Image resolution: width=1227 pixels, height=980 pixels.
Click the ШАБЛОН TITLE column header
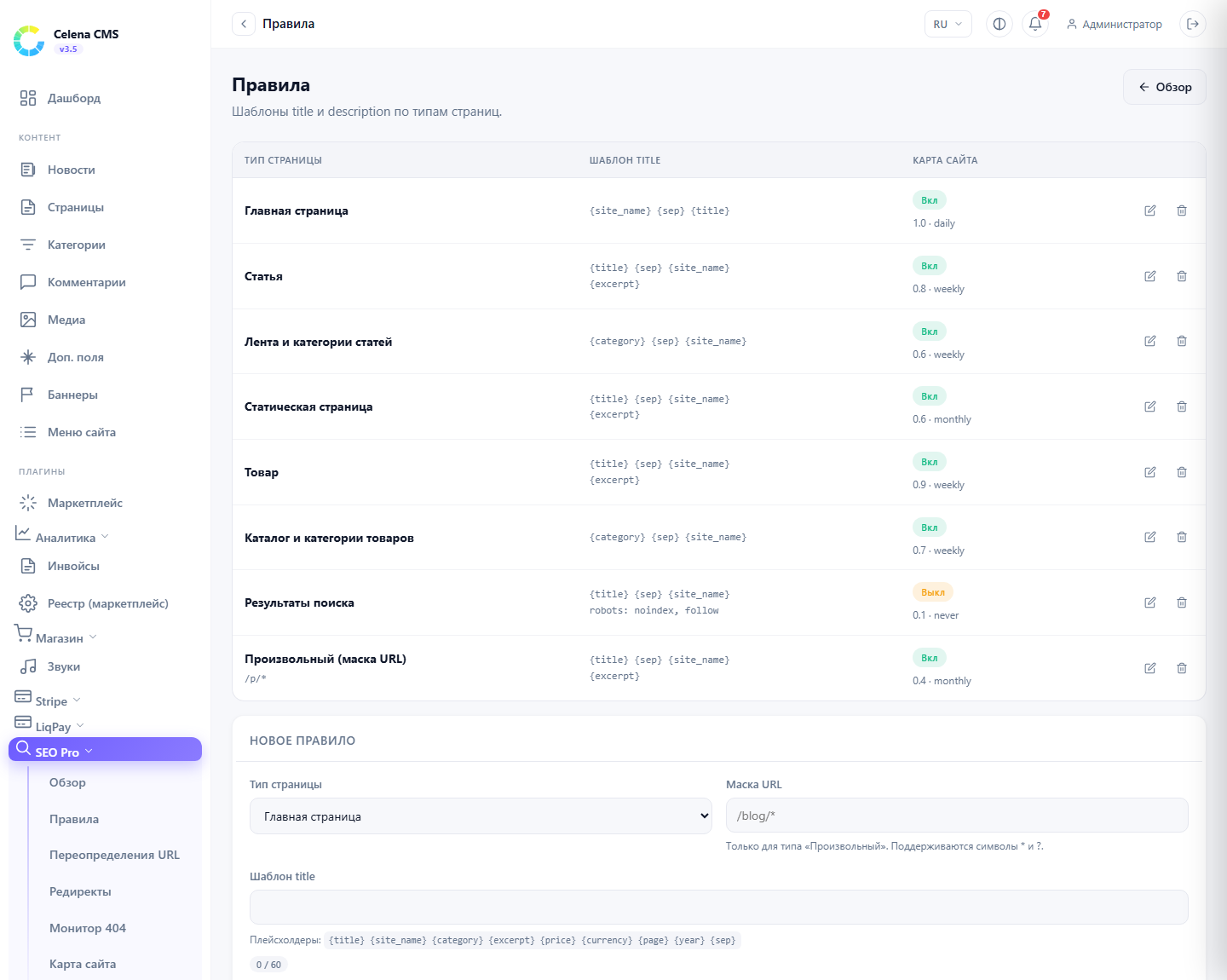625,160
